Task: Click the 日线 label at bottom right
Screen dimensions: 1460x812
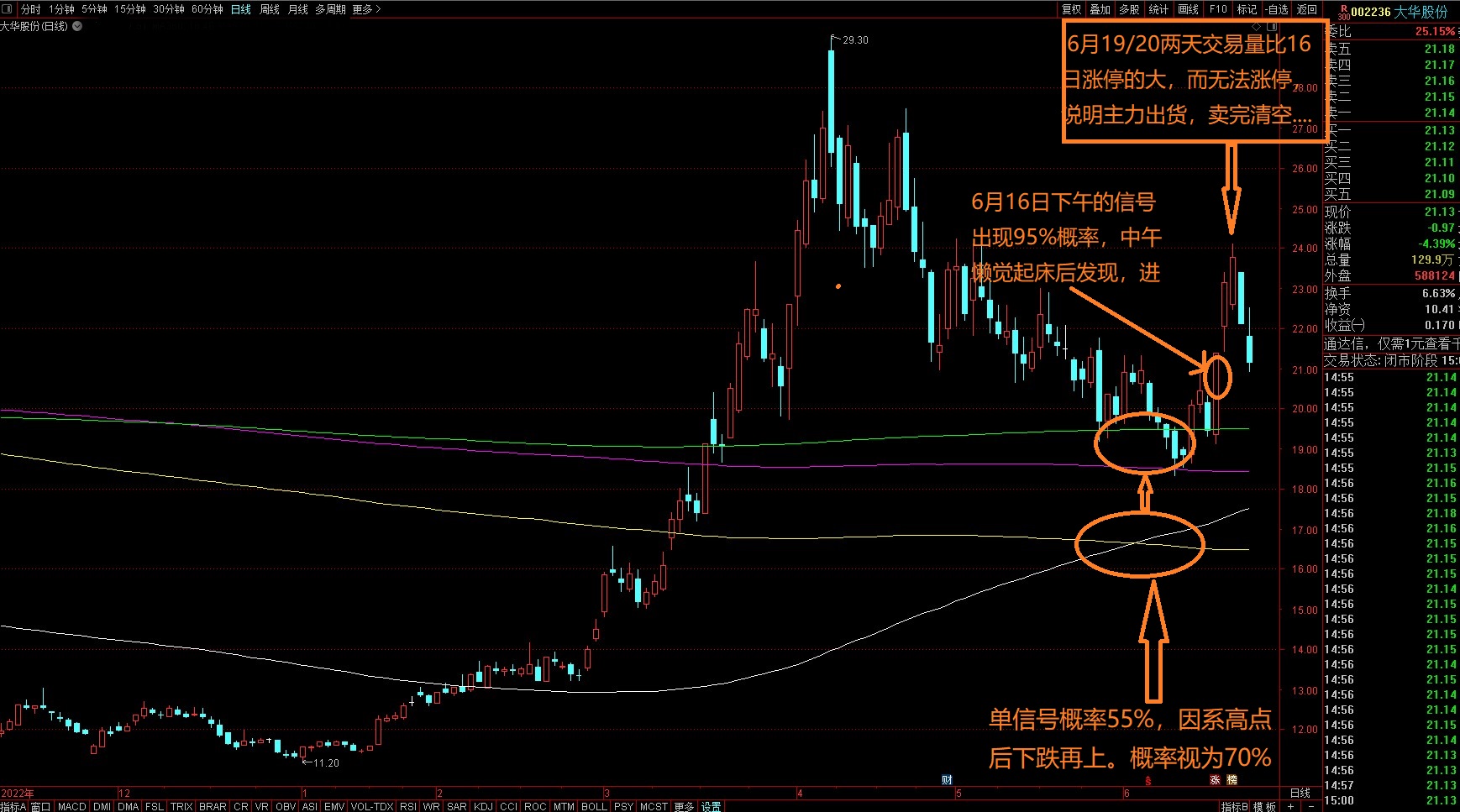Action: tap(1300, 793)
